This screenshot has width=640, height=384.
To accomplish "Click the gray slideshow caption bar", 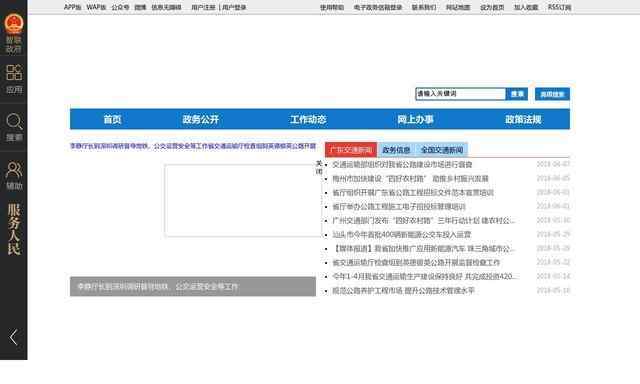I will [193, 286].
